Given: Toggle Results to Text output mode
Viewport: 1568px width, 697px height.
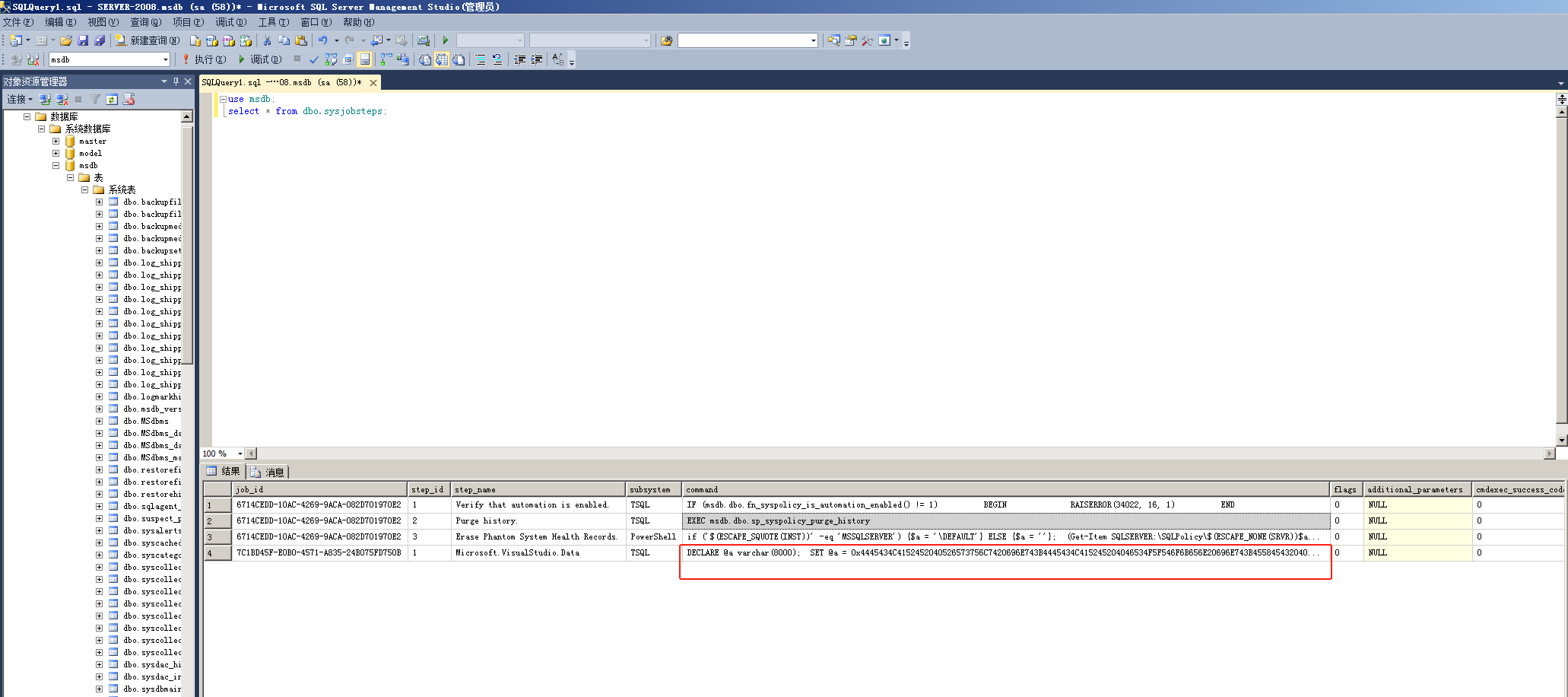Looking at the screenshot, I should 425,59.
